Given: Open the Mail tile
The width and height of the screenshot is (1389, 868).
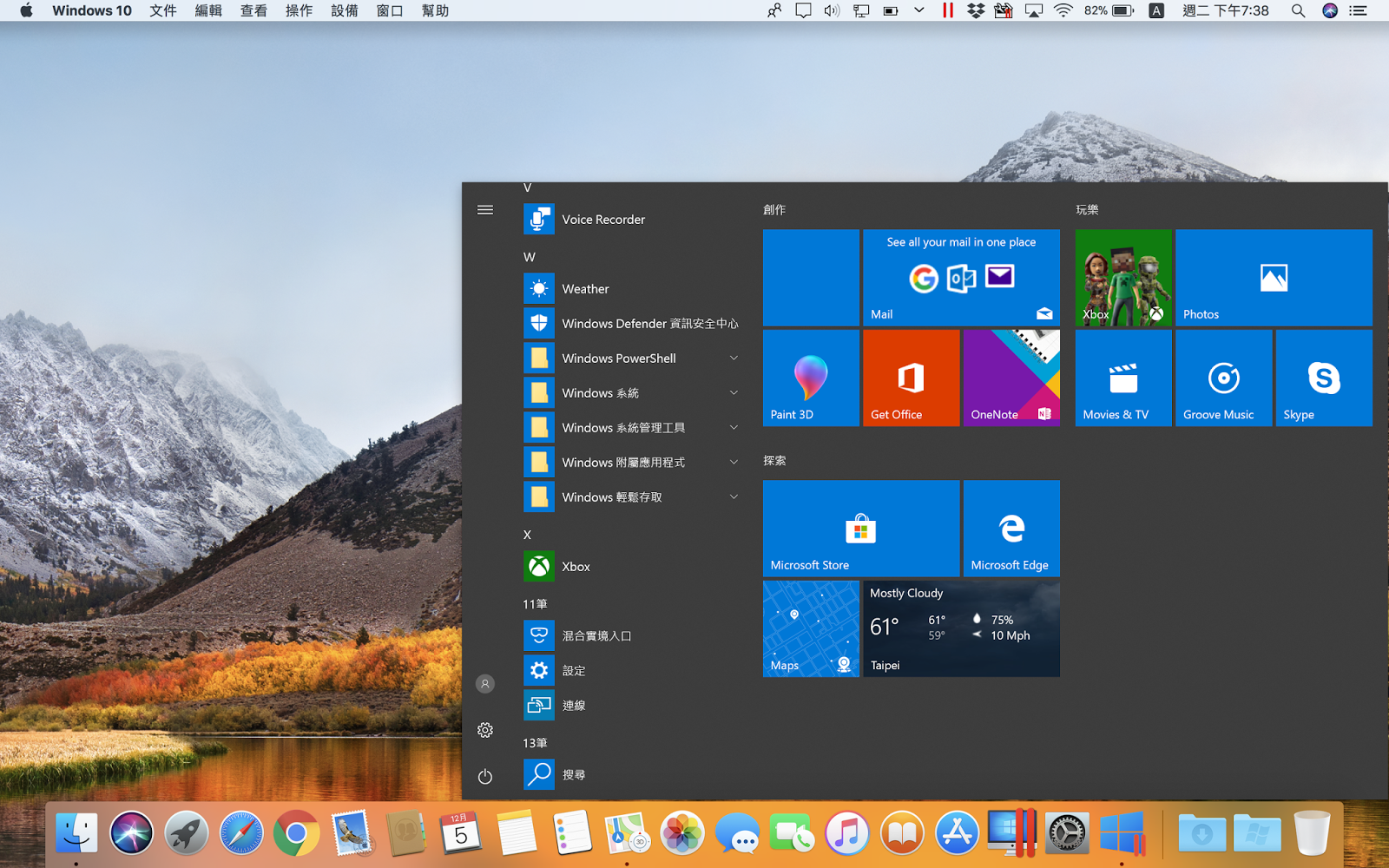Looking at the screenshot, I should click(x=961, y=278).
